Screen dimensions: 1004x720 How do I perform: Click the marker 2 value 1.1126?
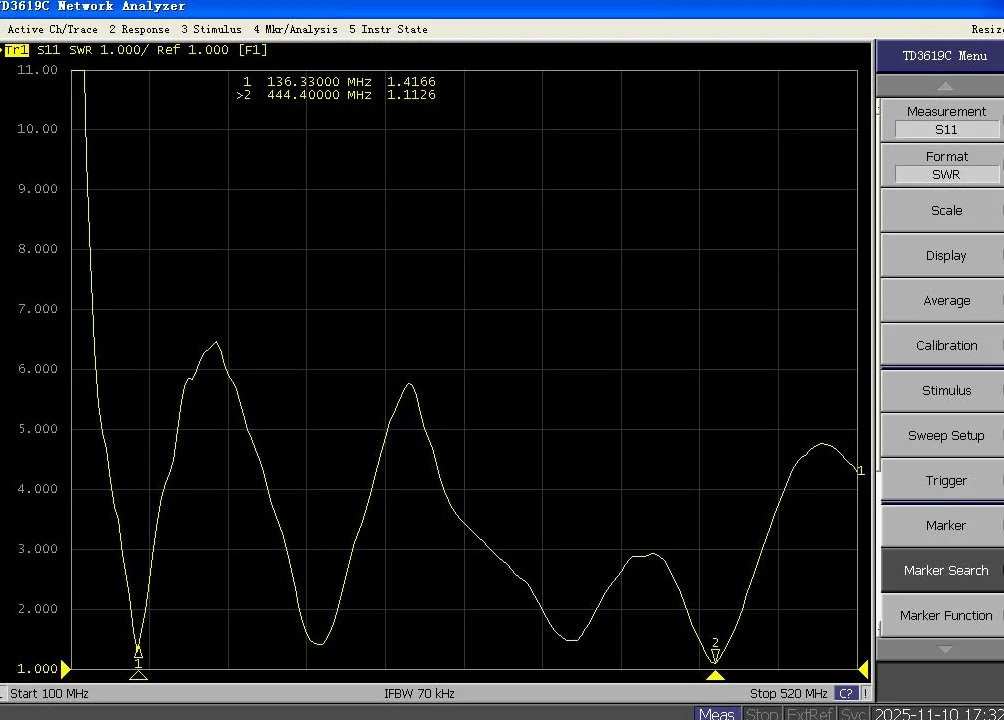coord(411,95)
